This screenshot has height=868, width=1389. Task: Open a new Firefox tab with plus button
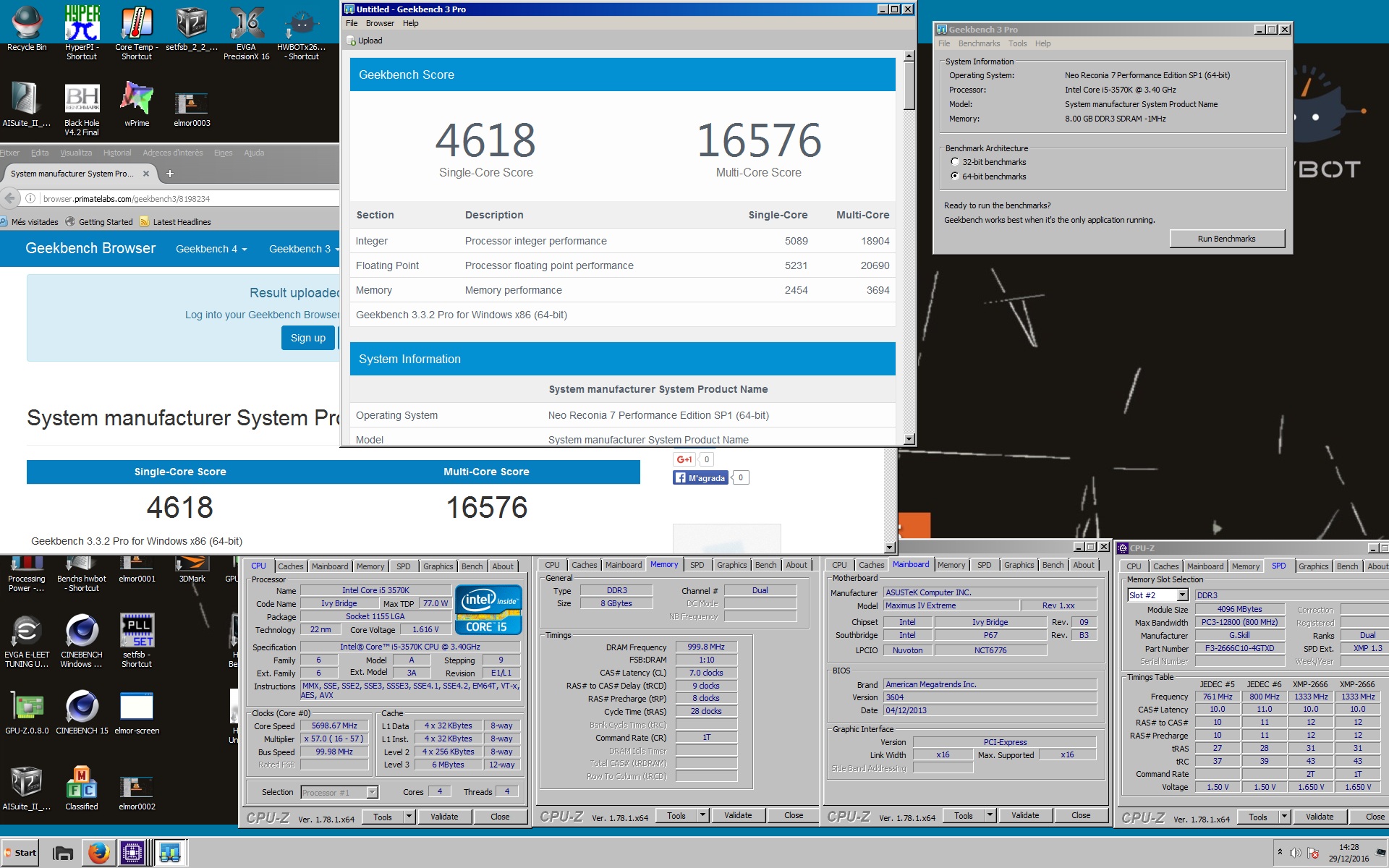[x=170, y=174]
